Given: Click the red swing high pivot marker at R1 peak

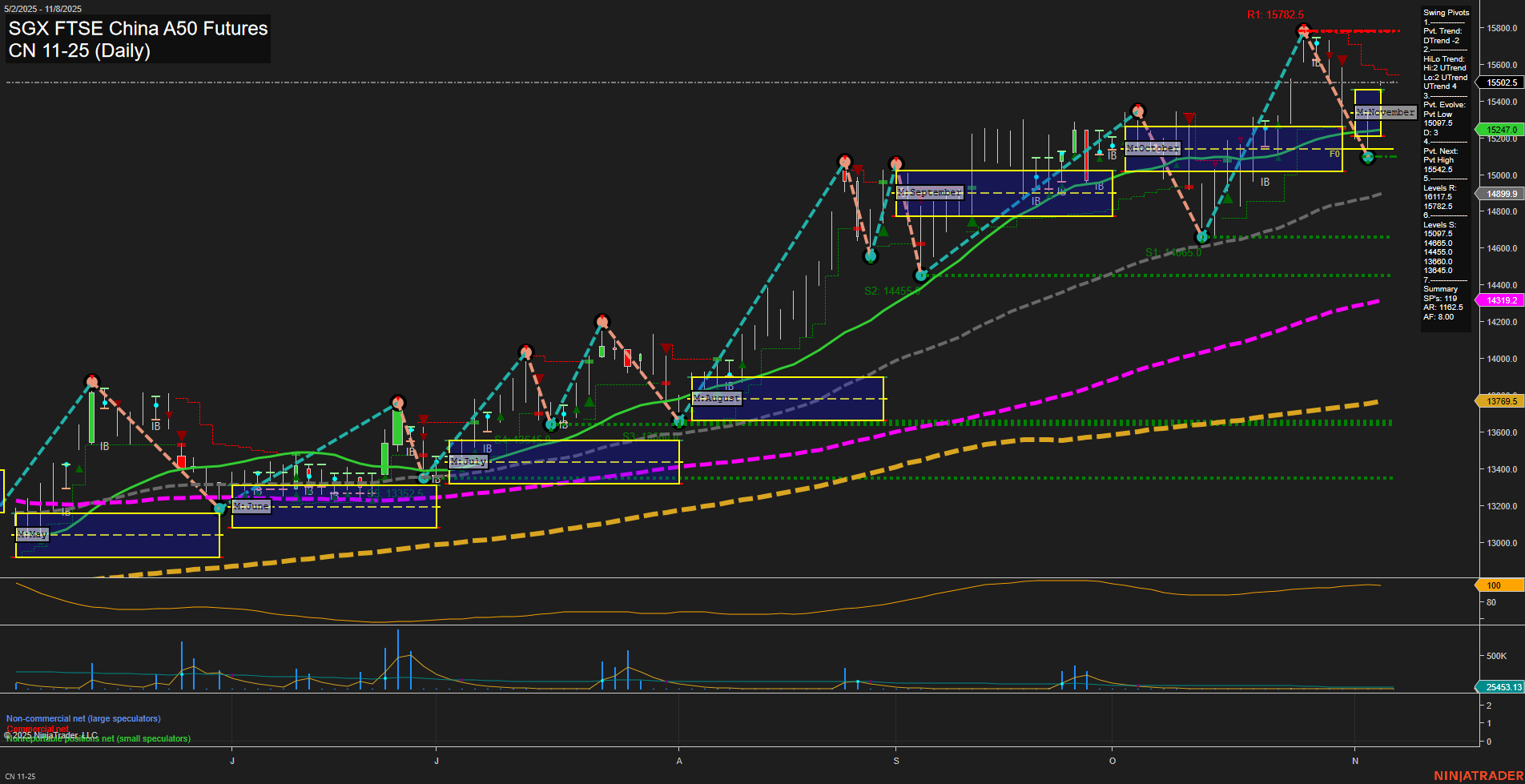Looking at the screenshot, I should [x=1304, y=30].
